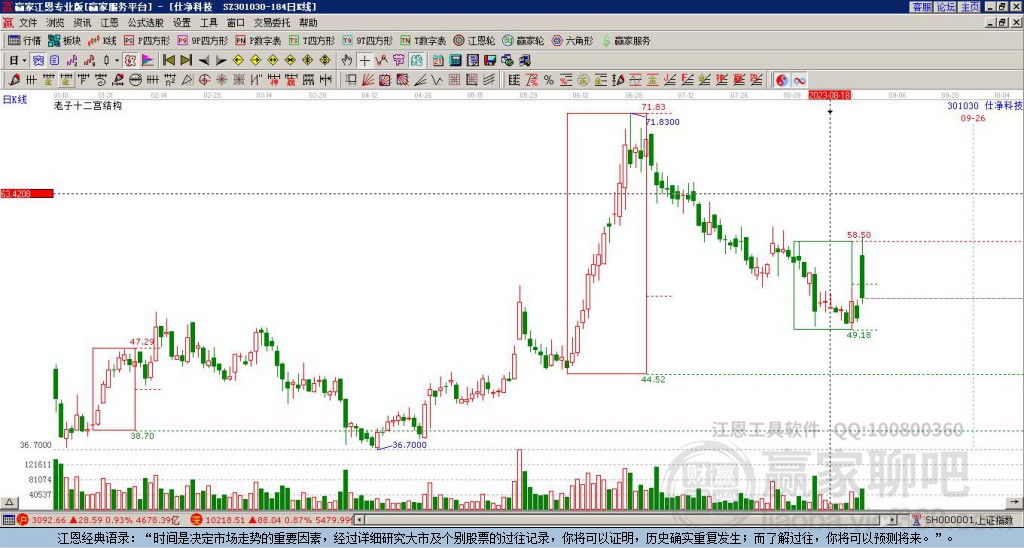The height and width of the screenshot is (548, 1024).
Task: Click the flag pennant icon
Action: pos(148,61)
